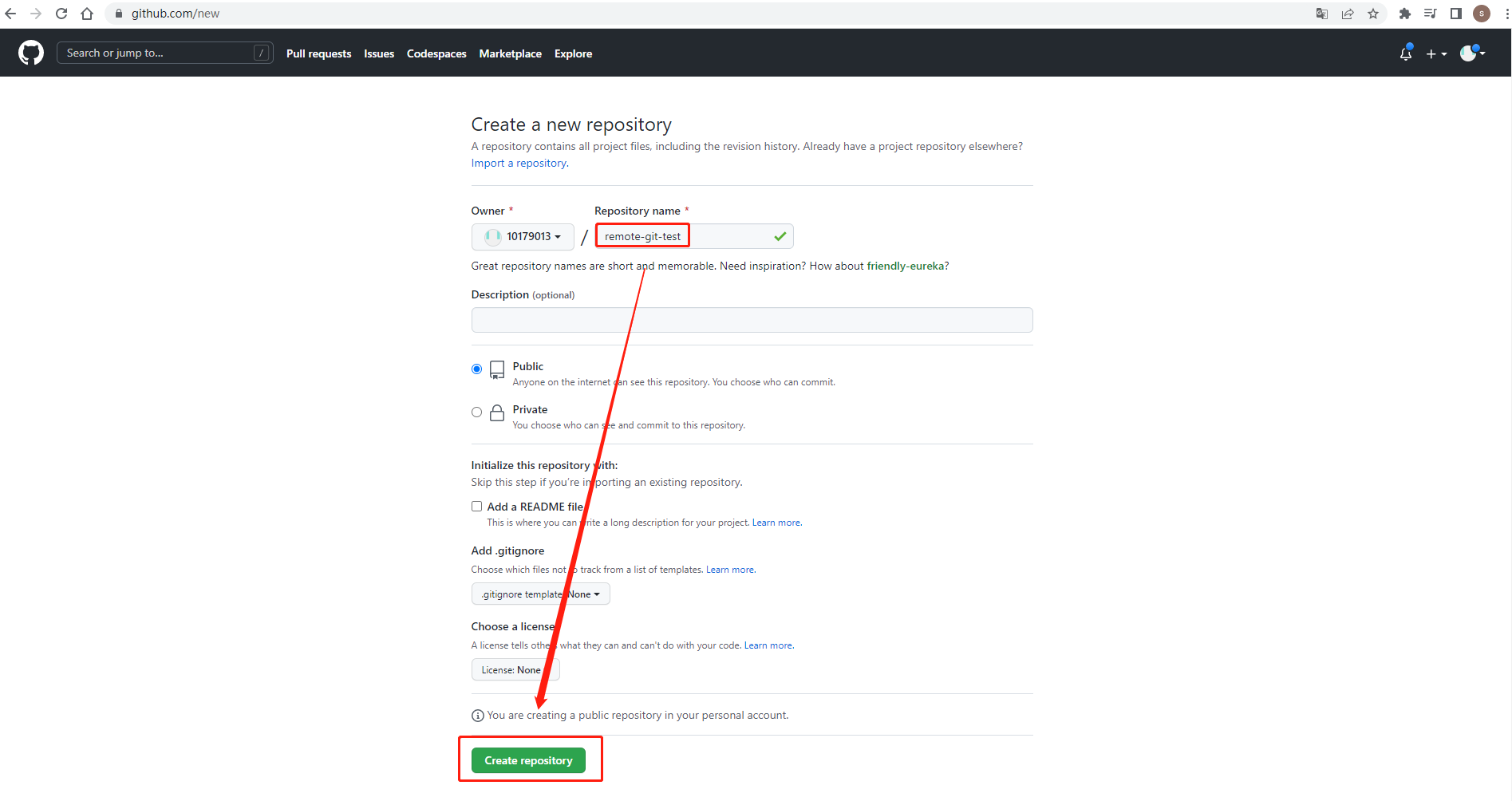
Task: Reload the page with the refresh icon
Action: click(61, 14)
